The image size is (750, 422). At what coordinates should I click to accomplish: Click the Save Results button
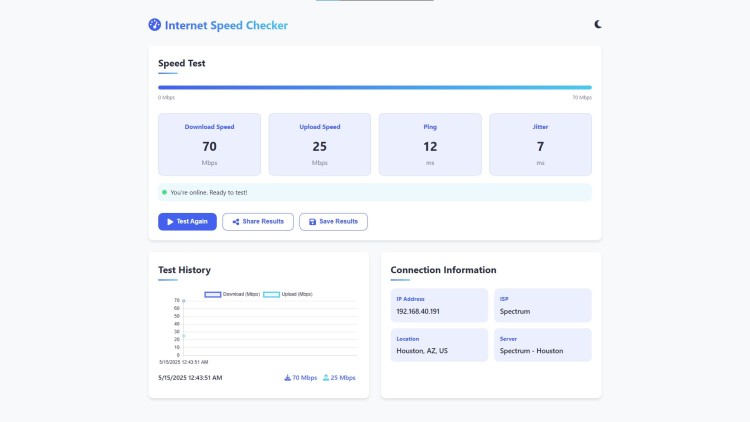pos(333,222)
